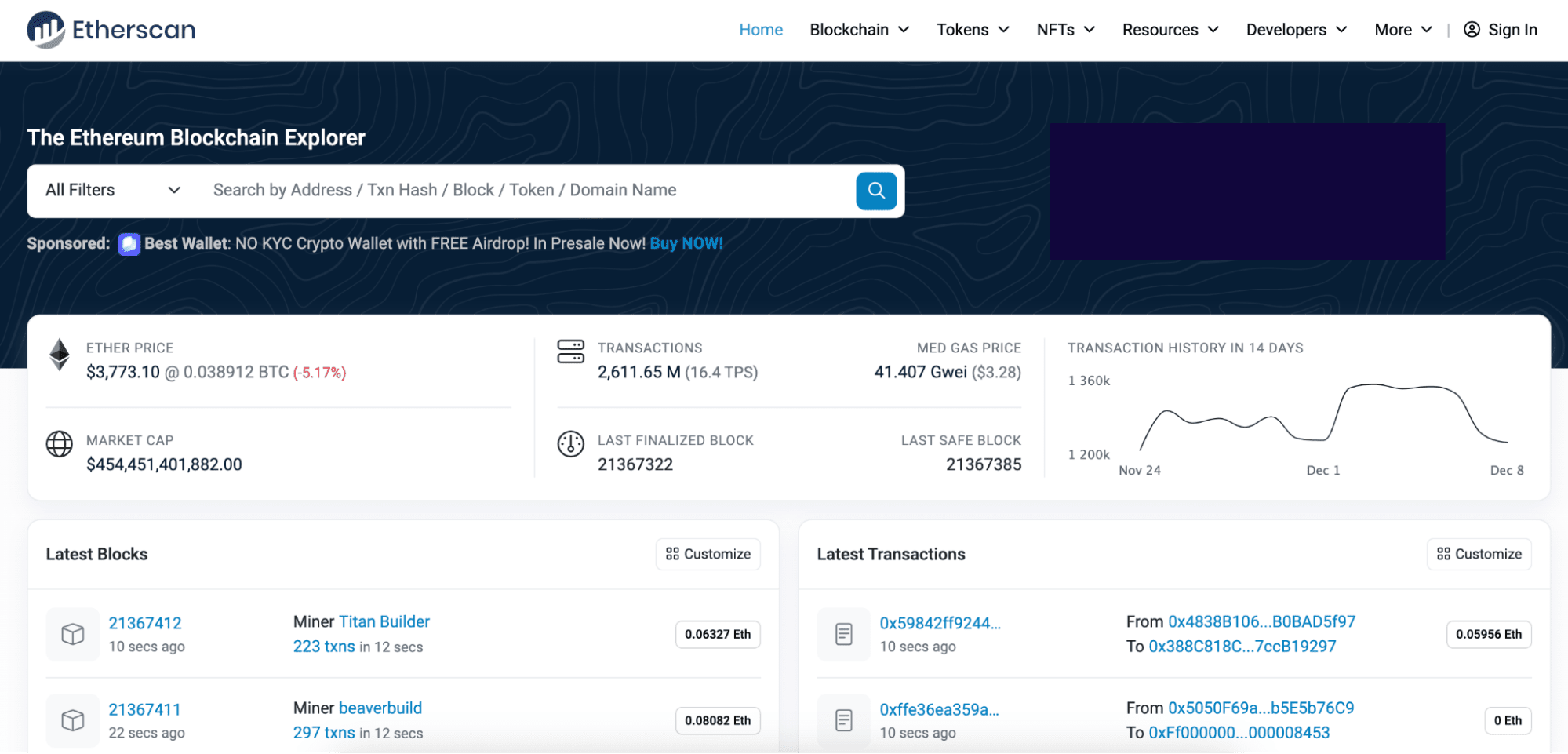Click the cube icon for block 21367412
The width and height of the screenshot is (1568, 754).
(73, 634)
